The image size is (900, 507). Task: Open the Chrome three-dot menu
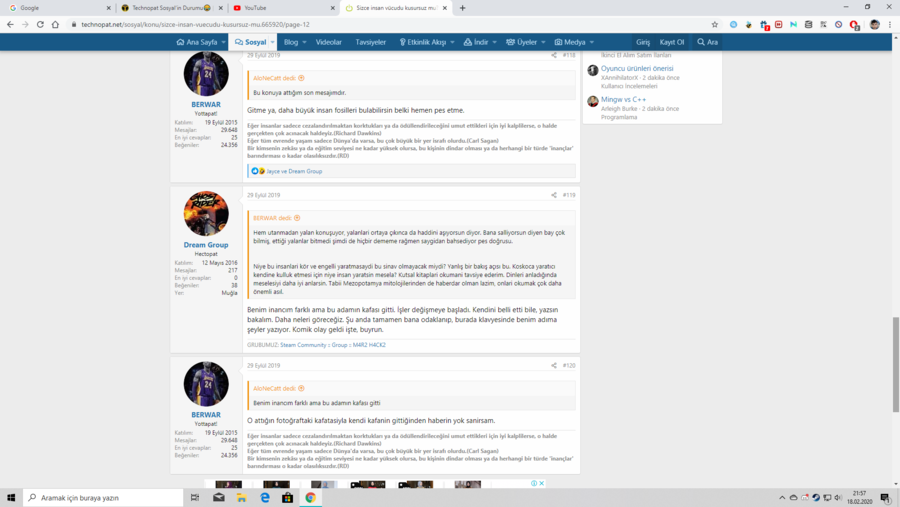[890, 25]
